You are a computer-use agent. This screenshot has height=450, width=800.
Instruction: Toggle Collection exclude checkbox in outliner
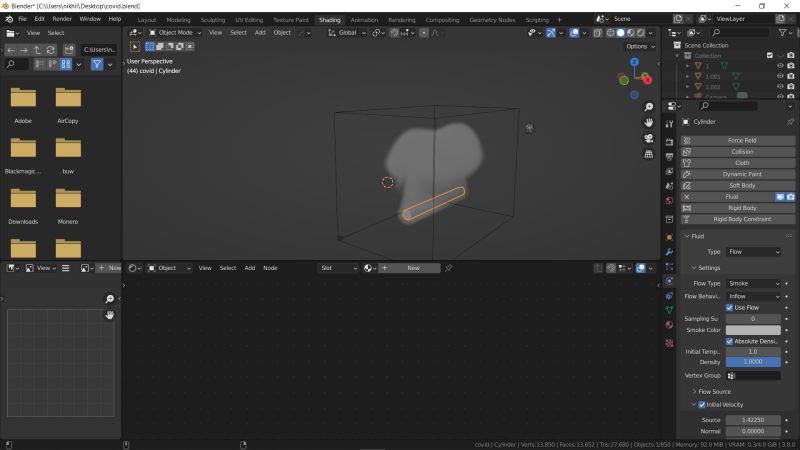(x=769, y=56)
